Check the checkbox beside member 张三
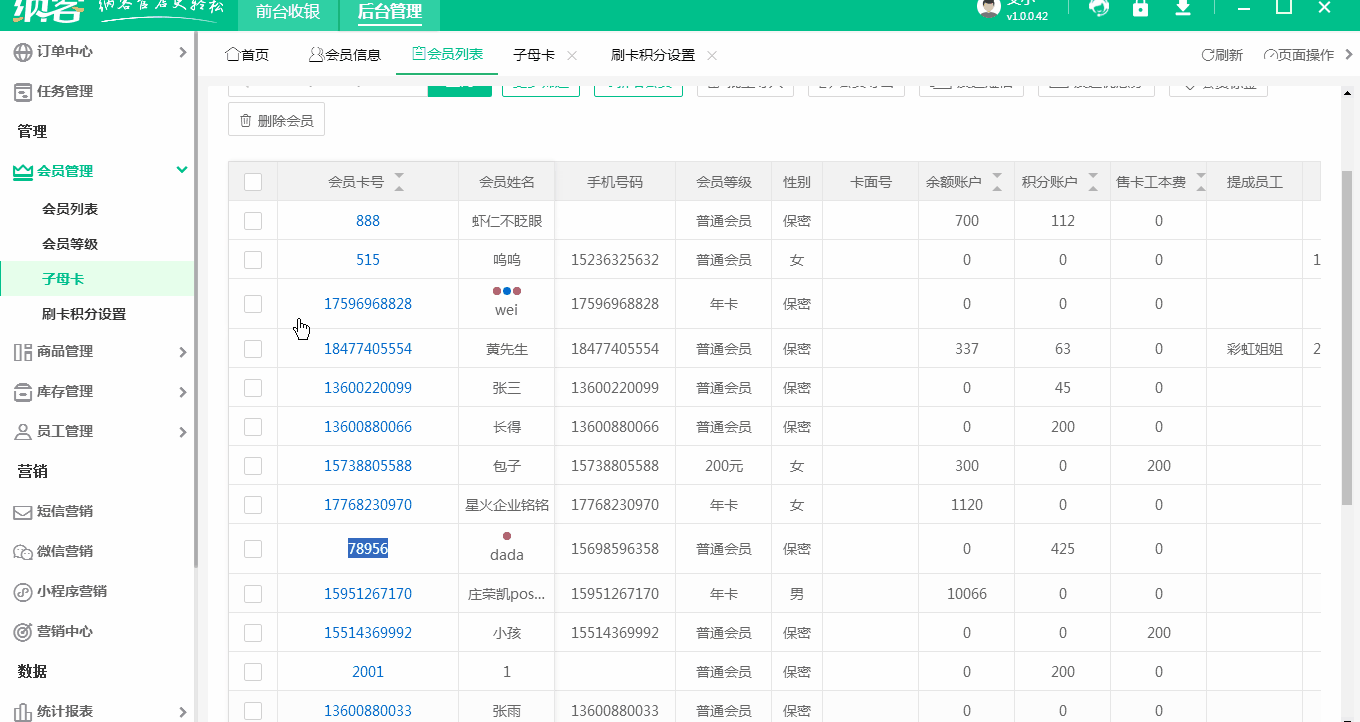This screenshot has height=722, width=1360. point(253,387)
